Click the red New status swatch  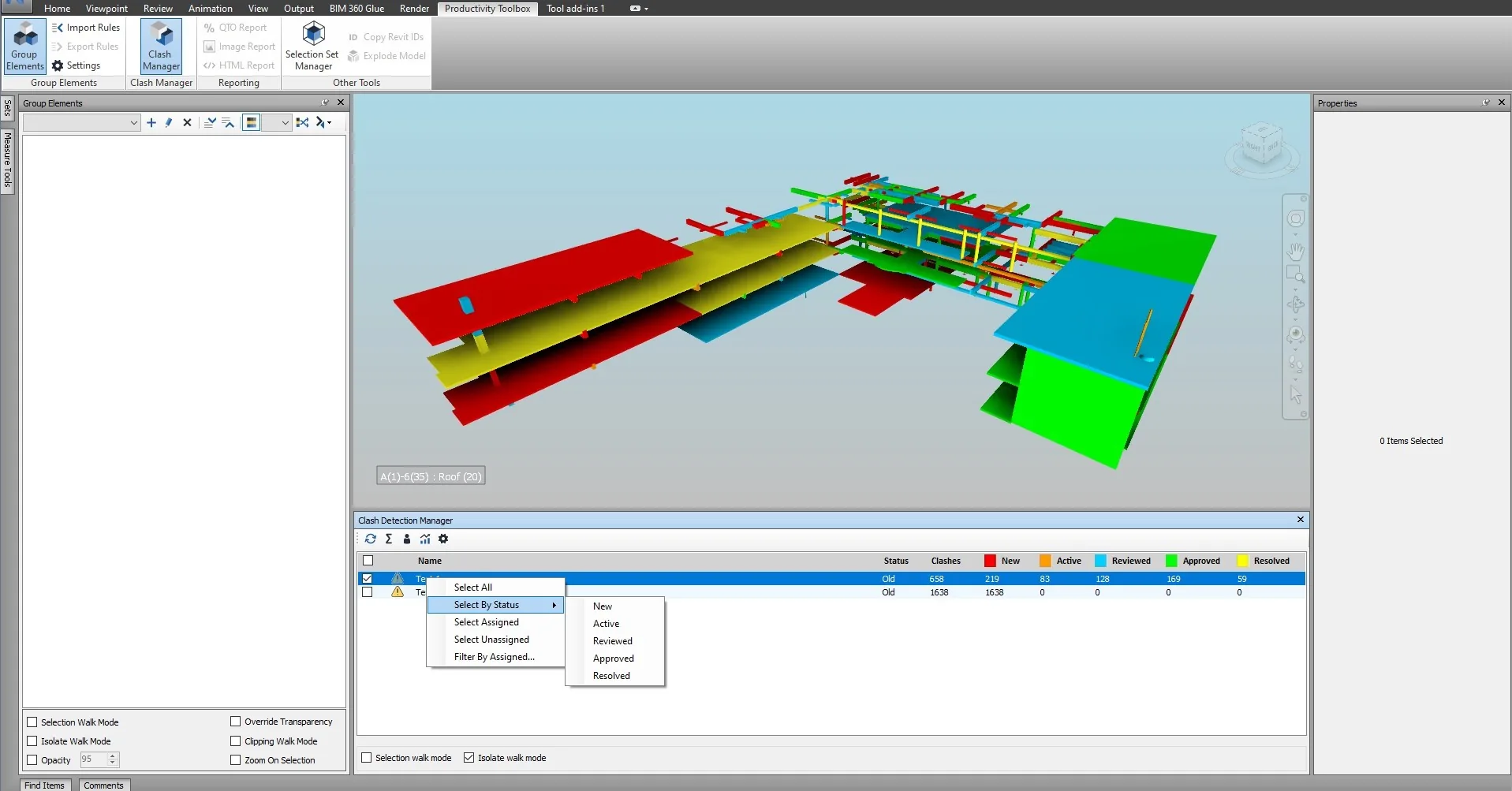coord(990,561)
